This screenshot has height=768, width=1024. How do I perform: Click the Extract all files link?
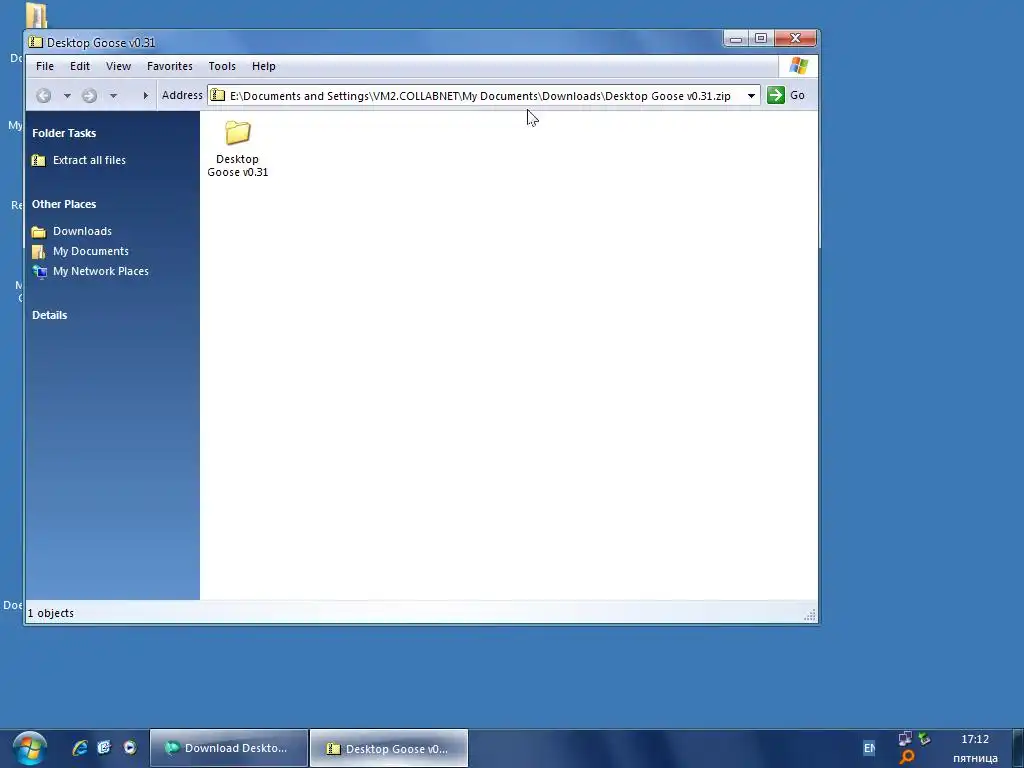click(x=89, y=160)
